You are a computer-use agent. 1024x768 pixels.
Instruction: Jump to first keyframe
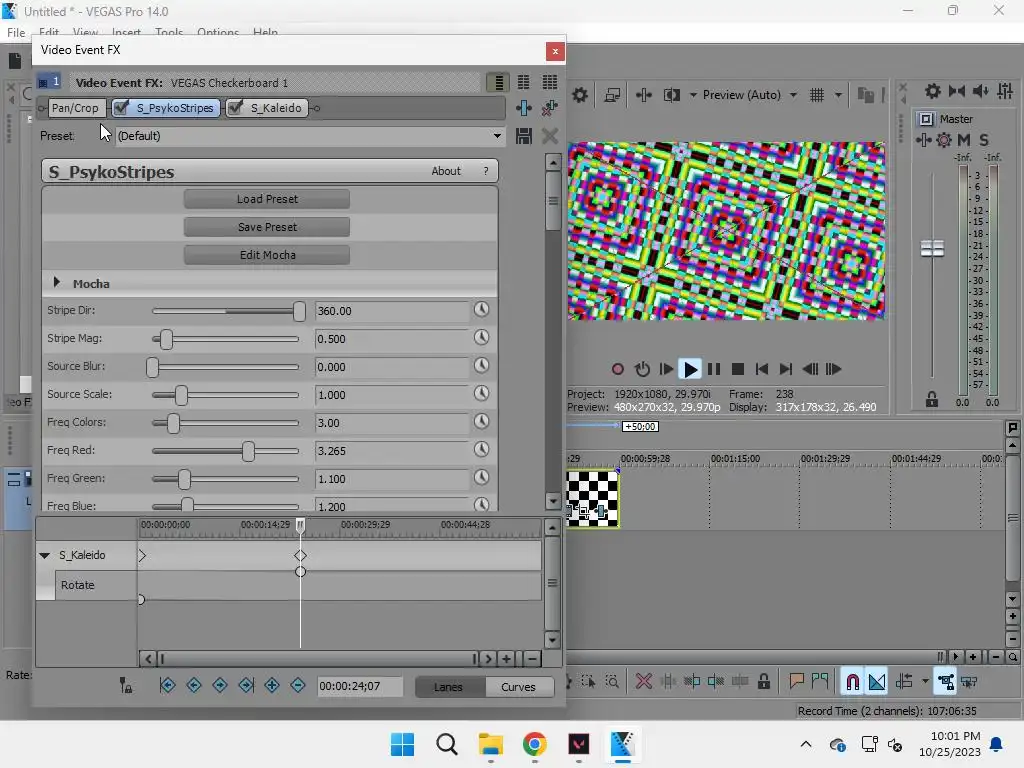pyautogui.click(x=168, y=685)
